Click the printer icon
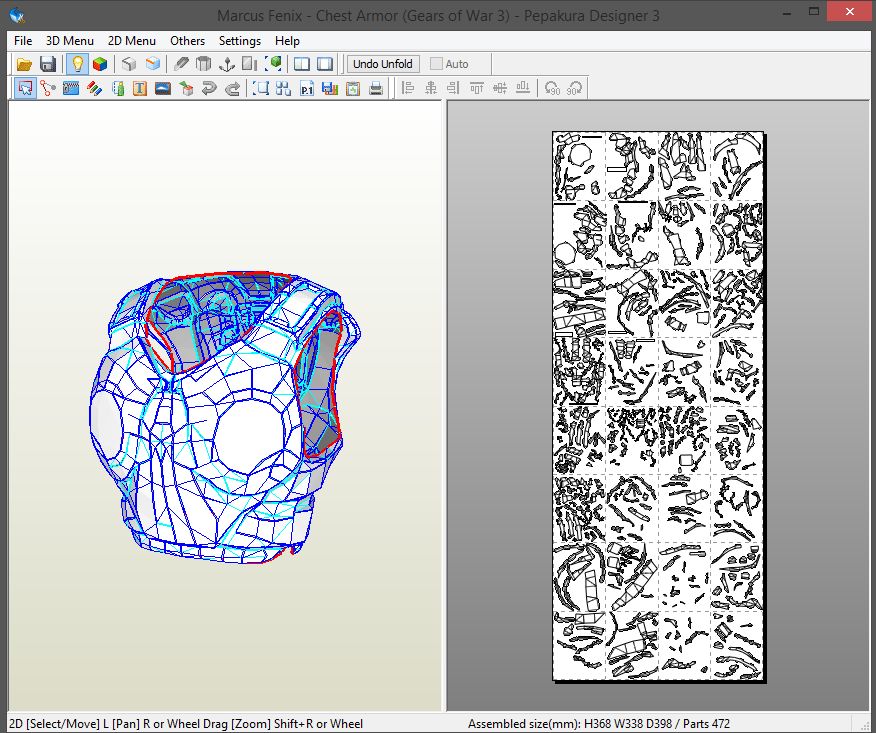 pyautogui.click(x=376, y=88)
